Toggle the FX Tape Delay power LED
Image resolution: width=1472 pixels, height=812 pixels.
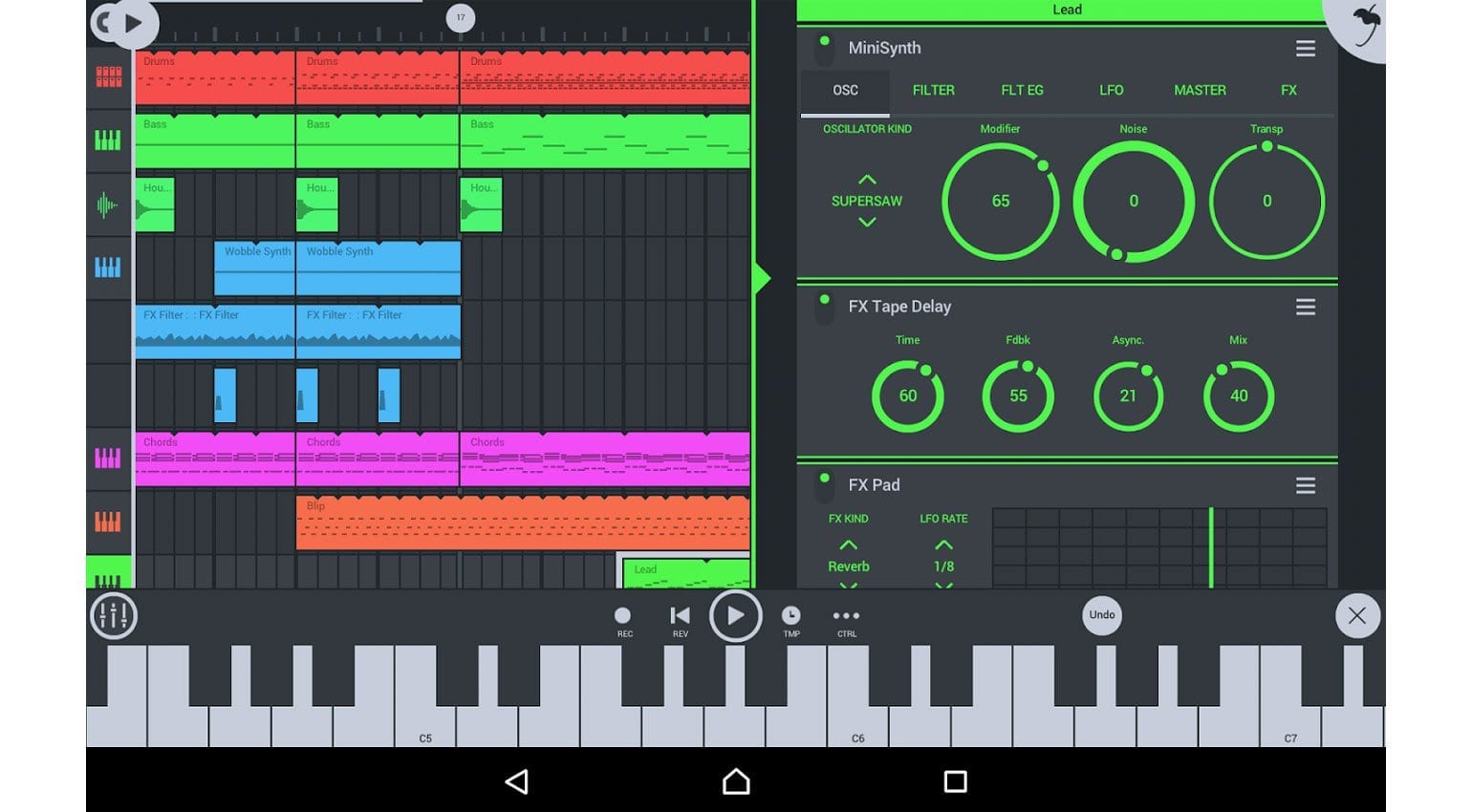tap(824, 301)
